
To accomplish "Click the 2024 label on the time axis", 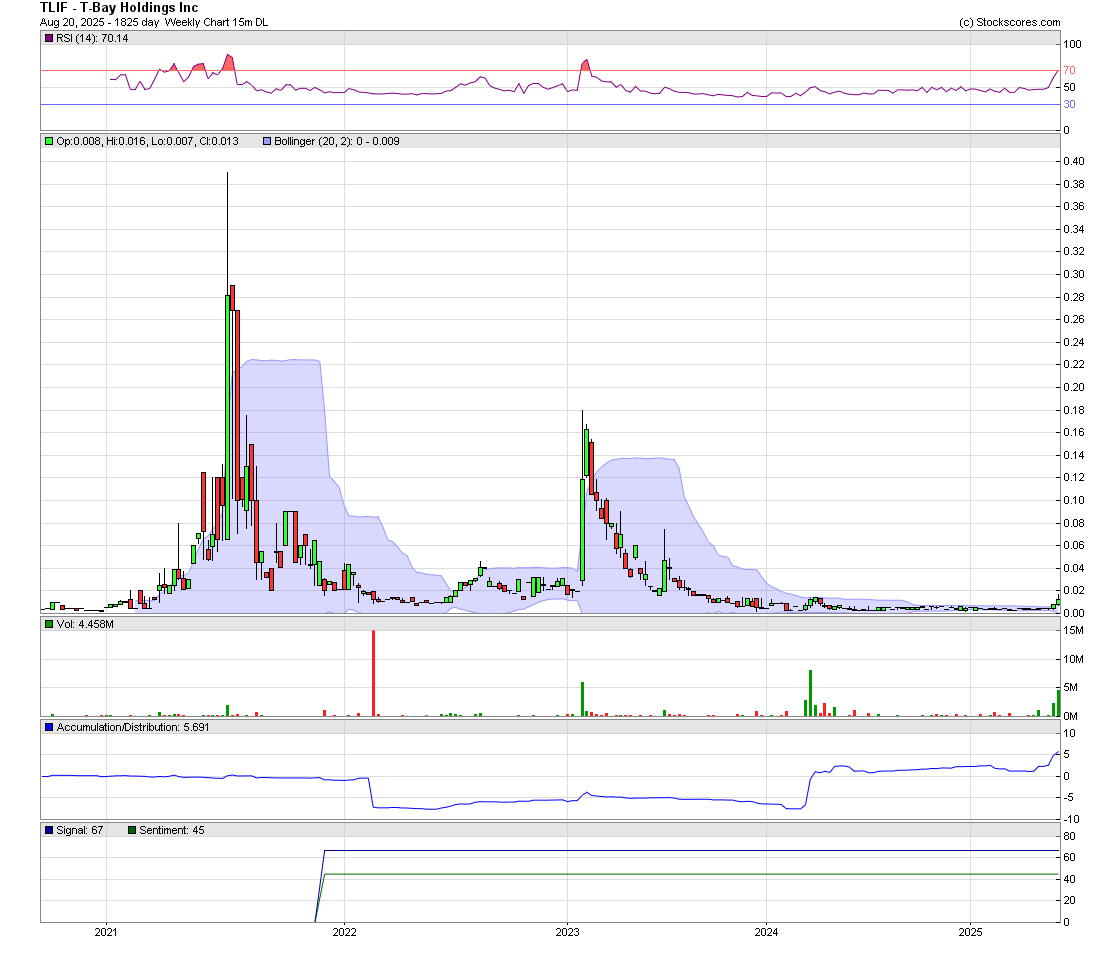I will (766, 933).
